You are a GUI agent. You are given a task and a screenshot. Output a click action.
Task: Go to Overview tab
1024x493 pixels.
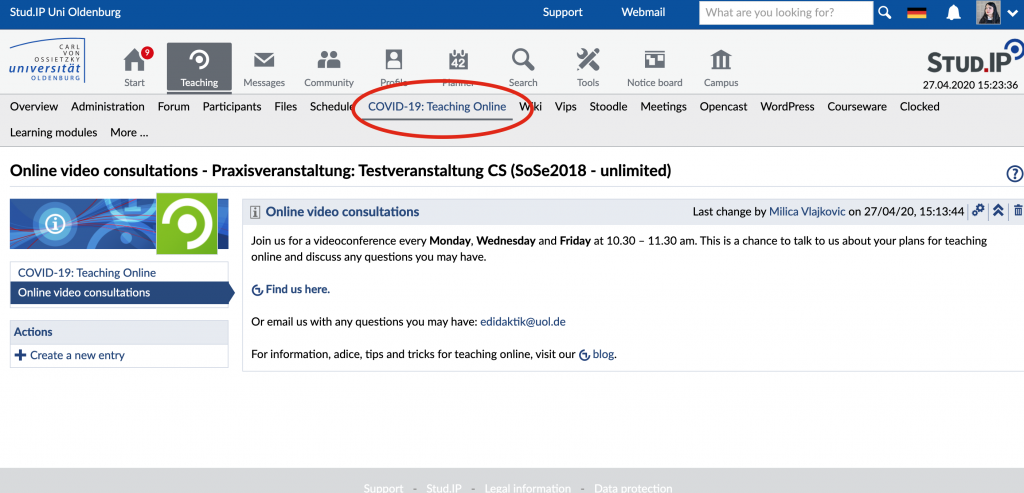[x=34, y=106]
